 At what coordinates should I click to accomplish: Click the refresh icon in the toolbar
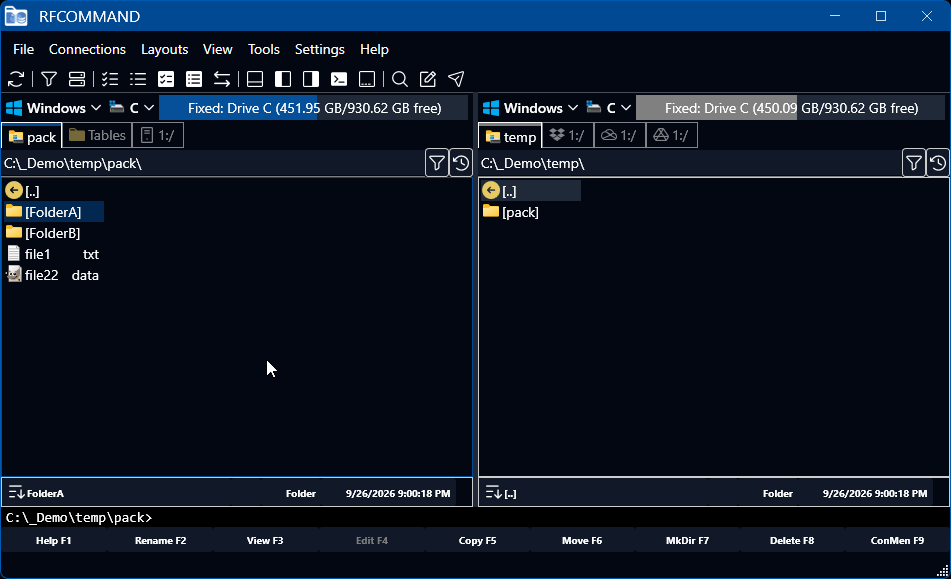(x=16, y=79)
